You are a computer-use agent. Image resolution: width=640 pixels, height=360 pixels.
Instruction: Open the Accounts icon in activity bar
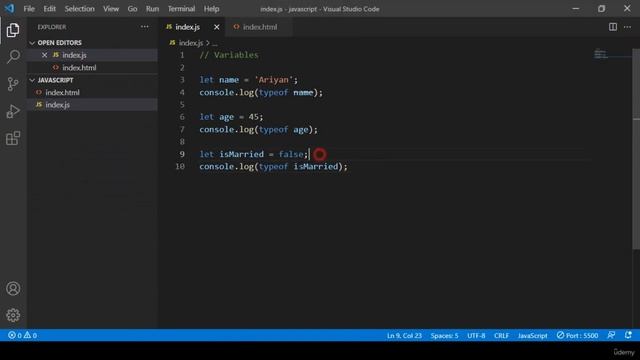pyautogui.click(x=13, y=289)
